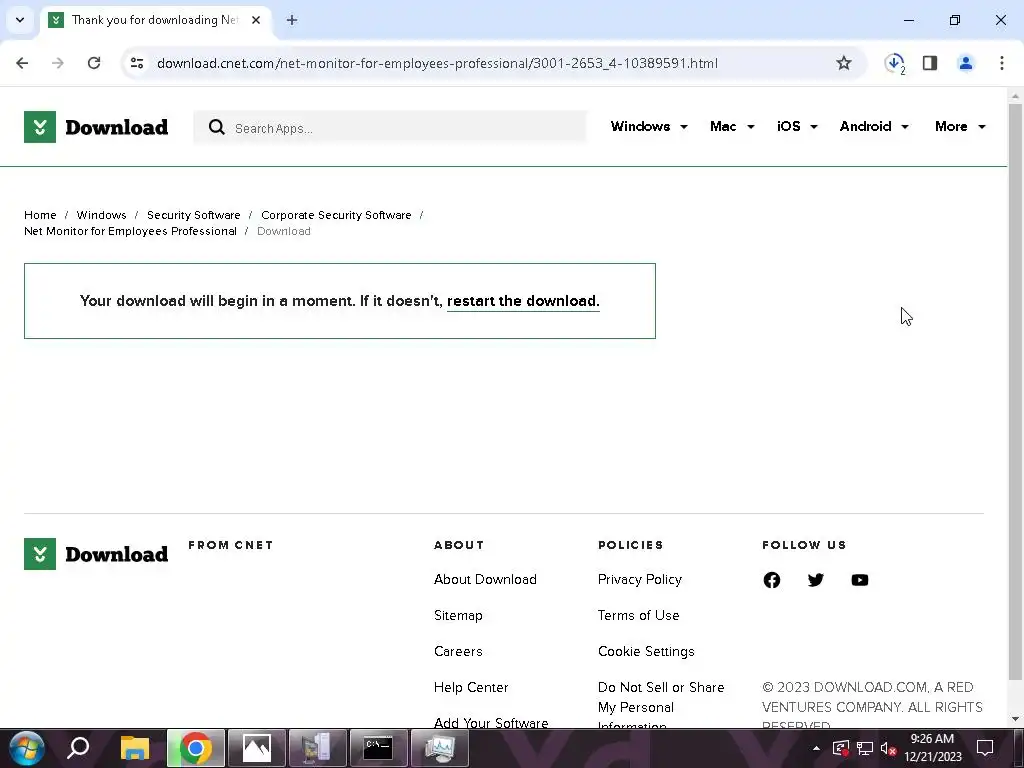The image size is (1024, 768).
Task: Click the address bar URL
Action: point(438,63)
